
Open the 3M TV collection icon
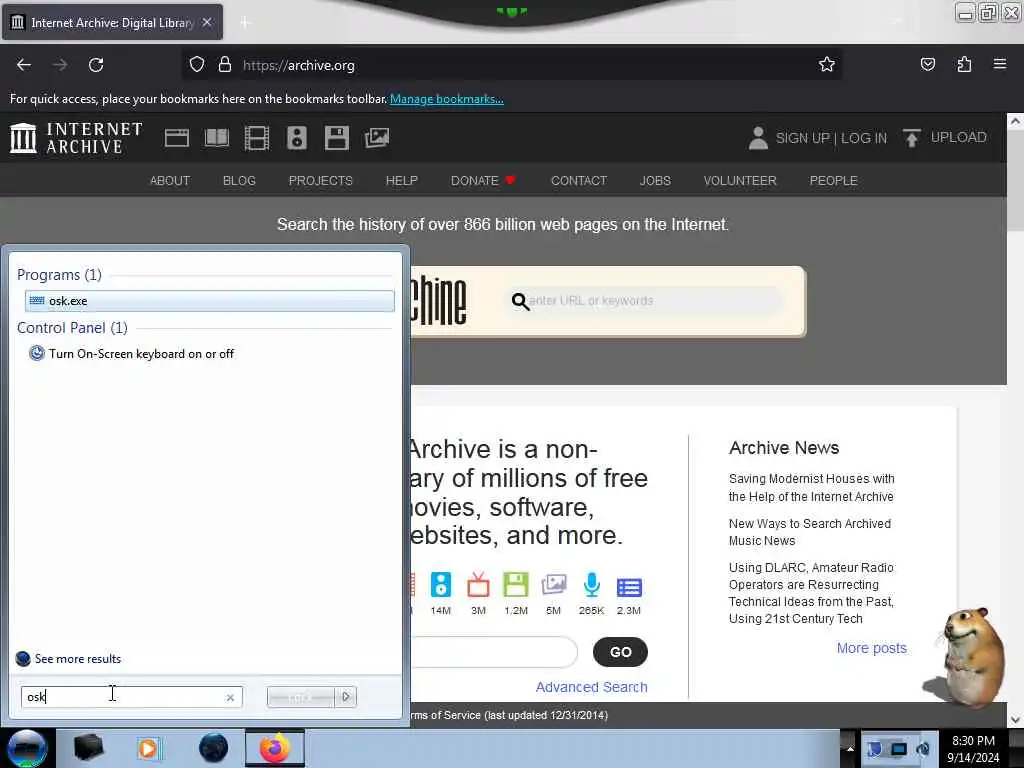pyautogui.click(x=478, y=585)
